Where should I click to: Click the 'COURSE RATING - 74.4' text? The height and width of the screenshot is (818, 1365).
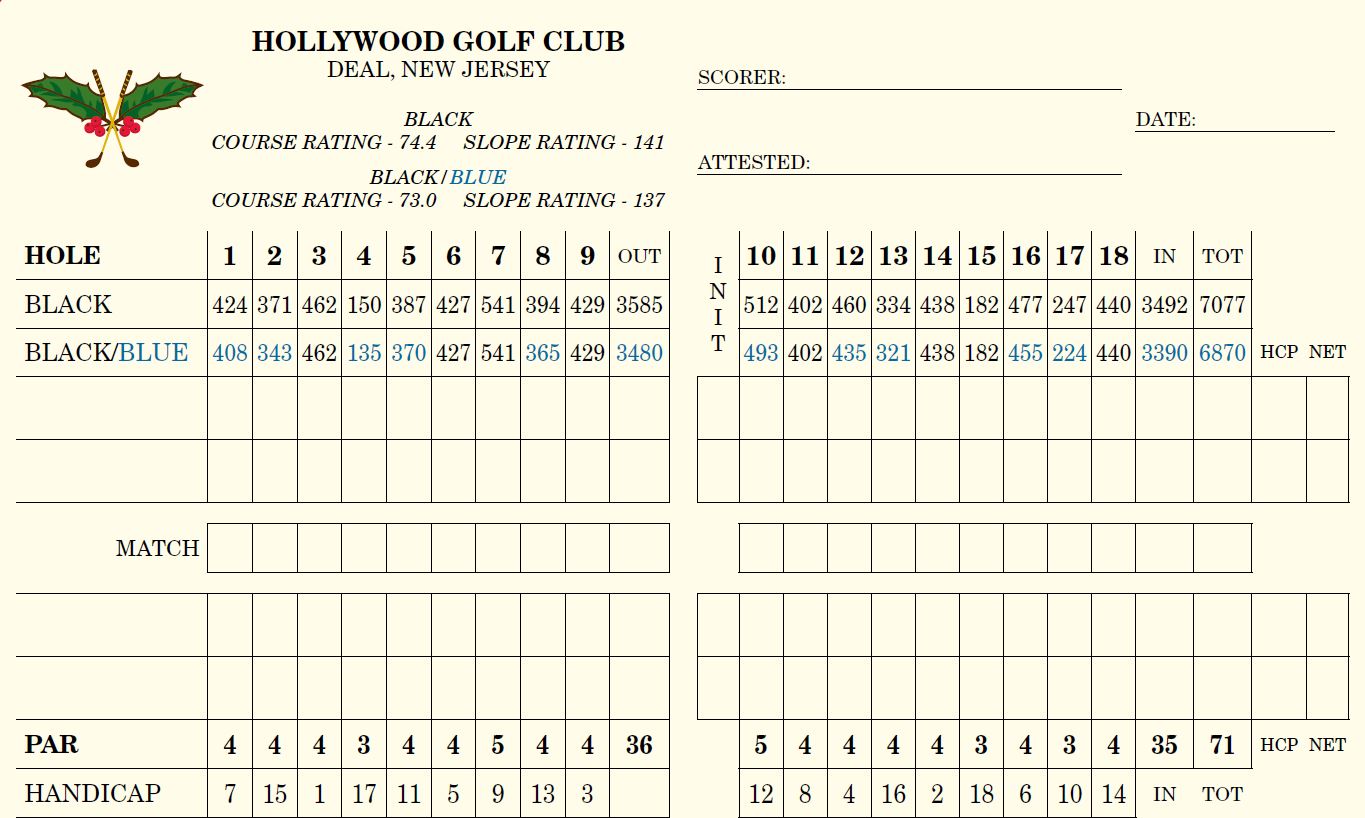coord(324,142)
